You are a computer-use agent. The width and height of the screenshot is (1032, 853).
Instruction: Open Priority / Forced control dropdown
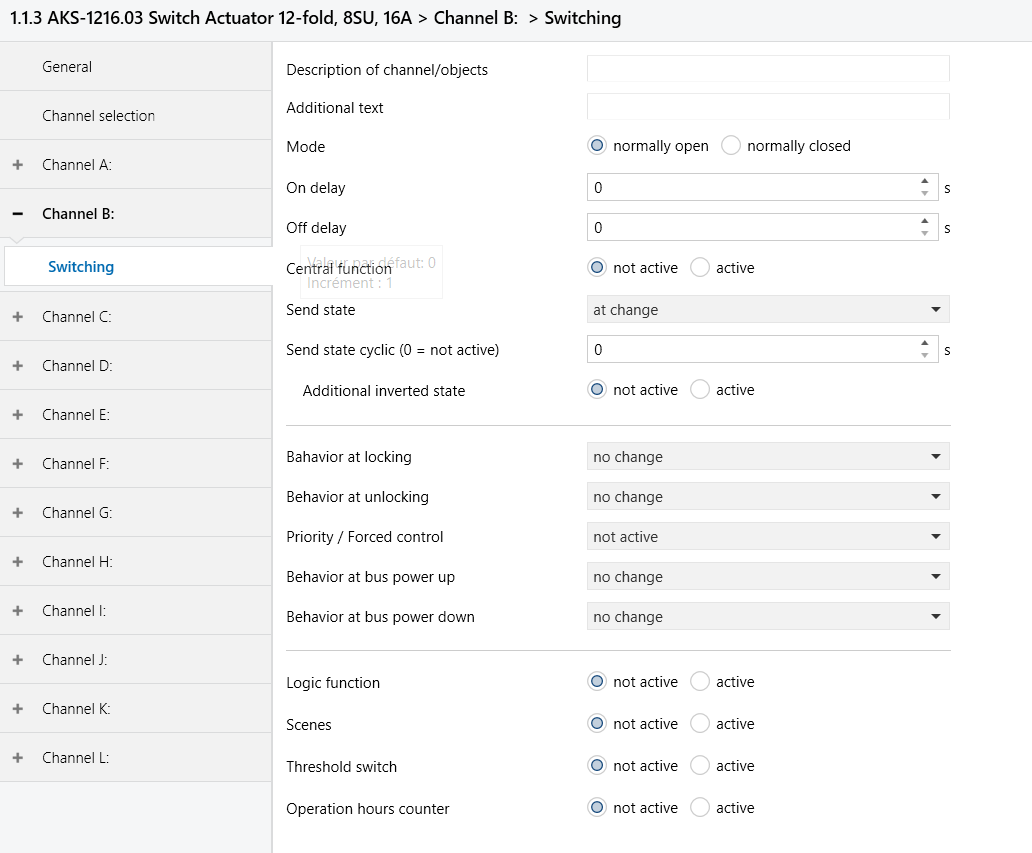coord(768,536)
